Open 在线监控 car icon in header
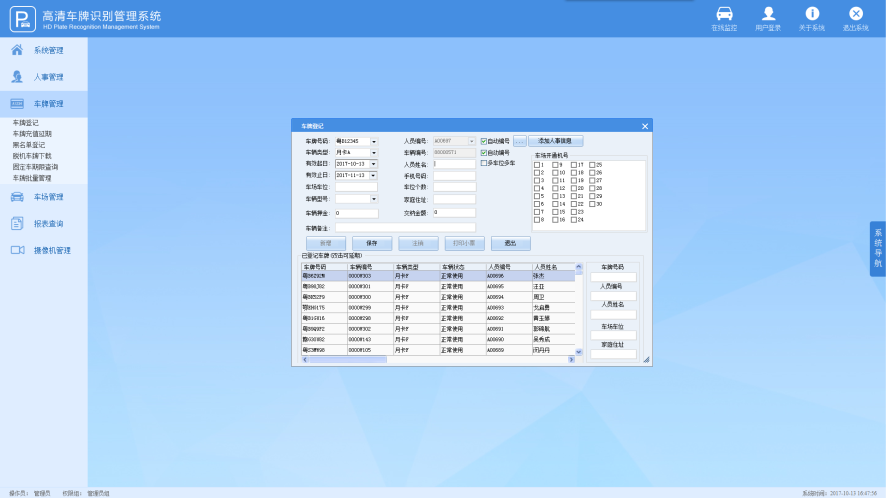 coord(724,14)
